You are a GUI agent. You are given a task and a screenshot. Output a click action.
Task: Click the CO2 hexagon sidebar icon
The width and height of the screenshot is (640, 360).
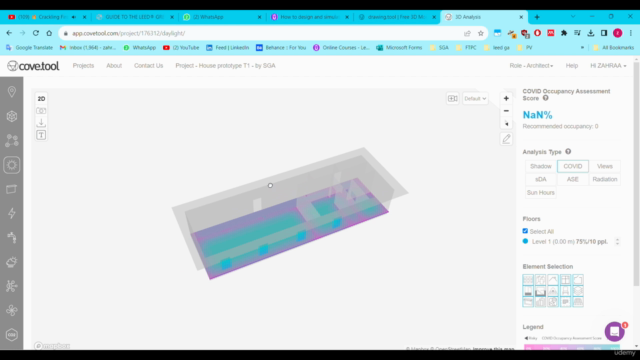tap(12, 335)
